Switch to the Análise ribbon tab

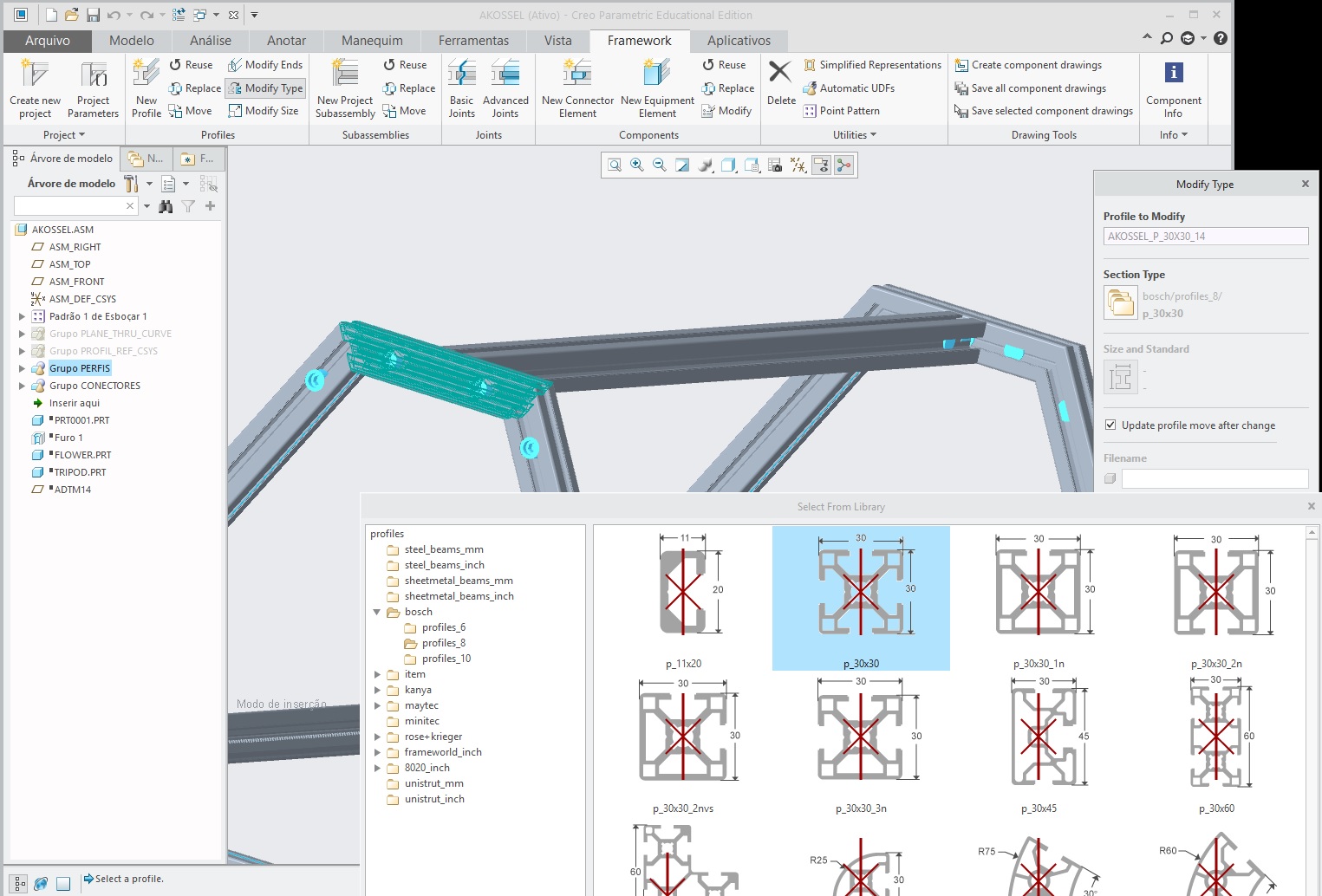pos(211,41)
